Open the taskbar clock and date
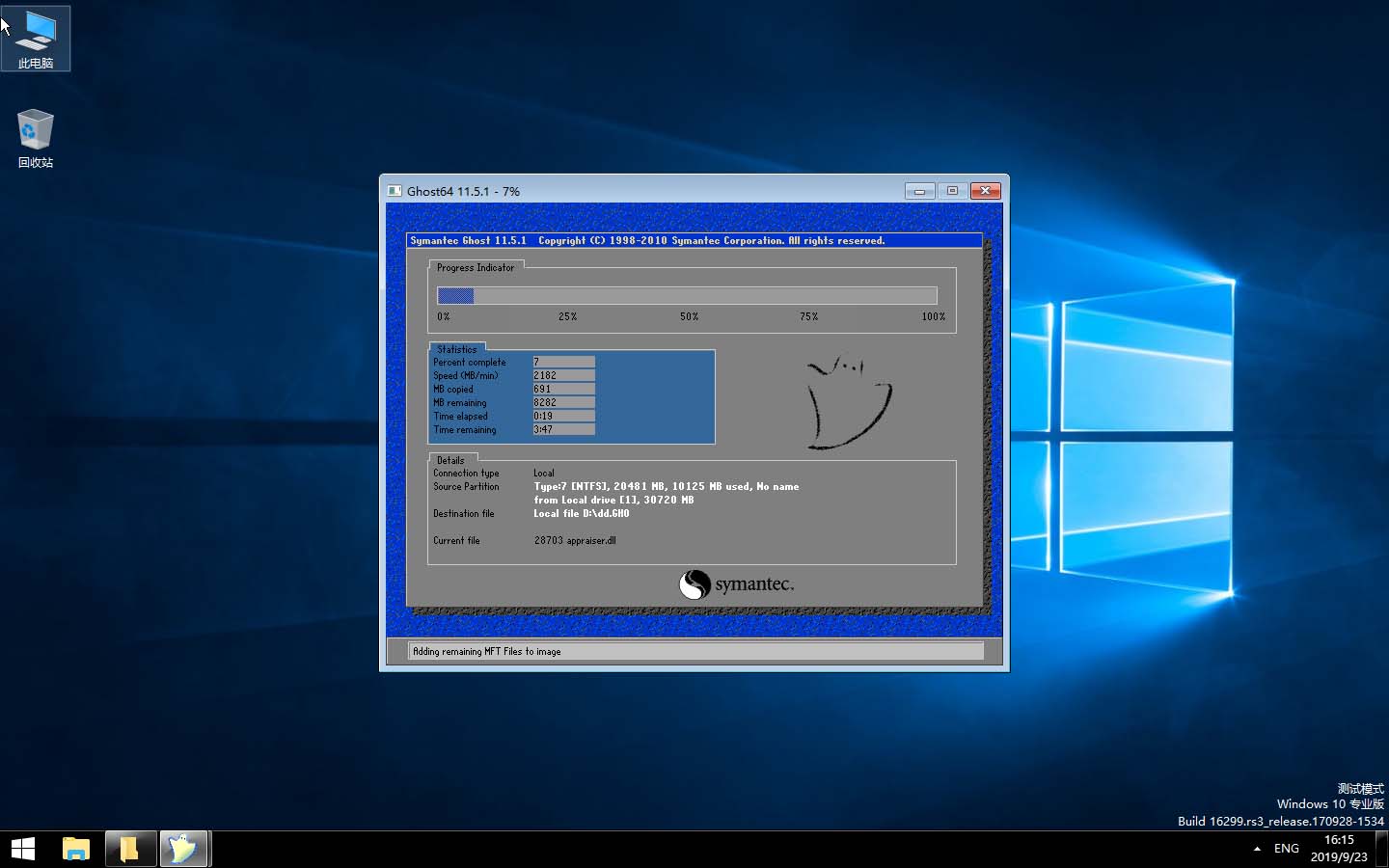The width and height of the screenshot is (1389, 868). (1339, 849)
